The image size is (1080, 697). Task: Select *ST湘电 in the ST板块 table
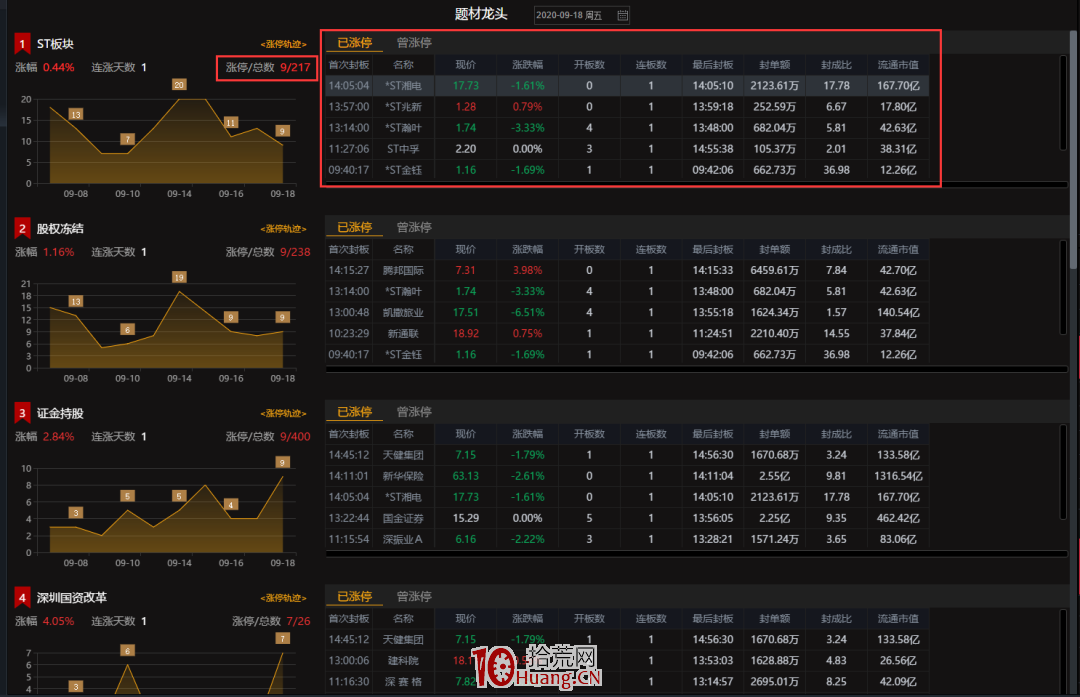tap(627, 85)
